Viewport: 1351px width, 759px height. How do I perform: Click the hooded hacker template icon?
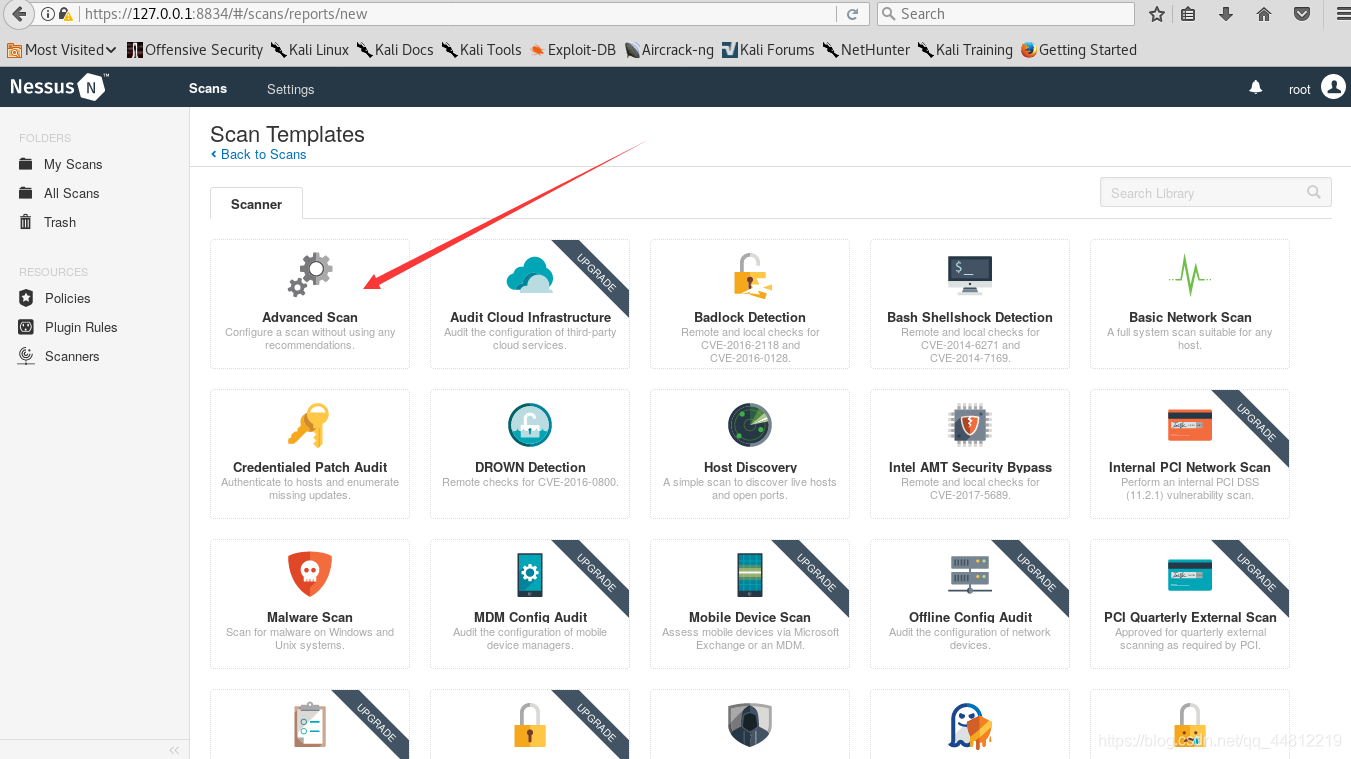pyautogui.click(x=750, y=726)
